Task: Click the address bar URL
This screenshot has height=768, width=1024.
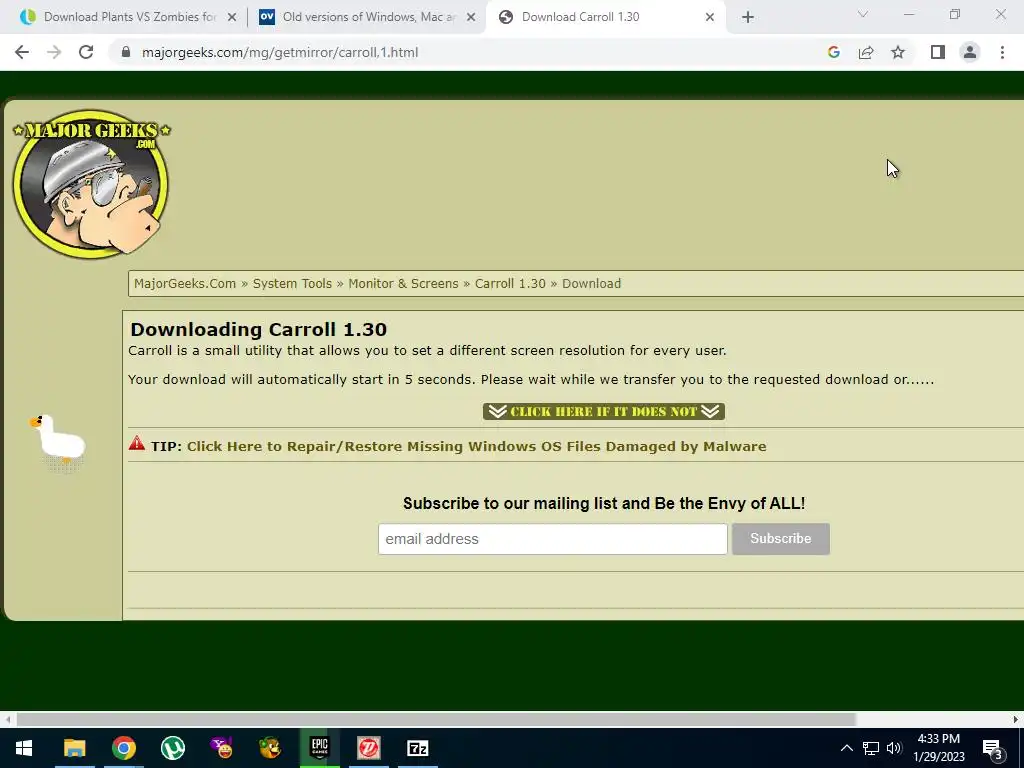Action: [x=280, y=52]
